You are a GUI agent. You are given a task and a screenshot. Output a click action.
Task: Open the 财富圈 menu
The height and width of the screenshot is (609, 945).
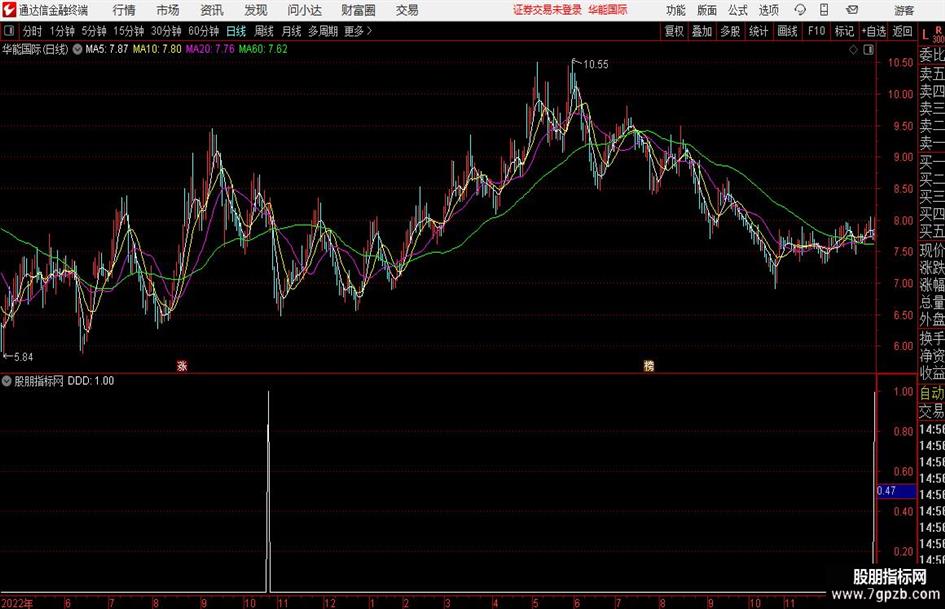[358, 10]
